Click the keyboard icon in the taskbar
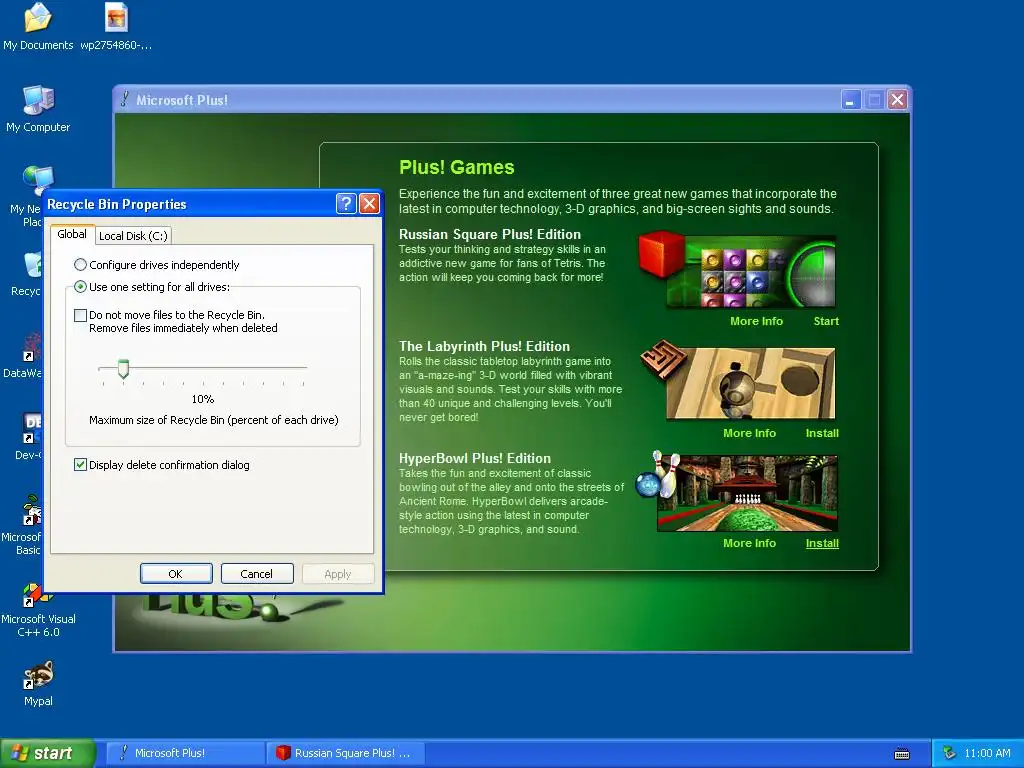The height and width of the screenshot is (768, 1024). click(x=902, y=754)
